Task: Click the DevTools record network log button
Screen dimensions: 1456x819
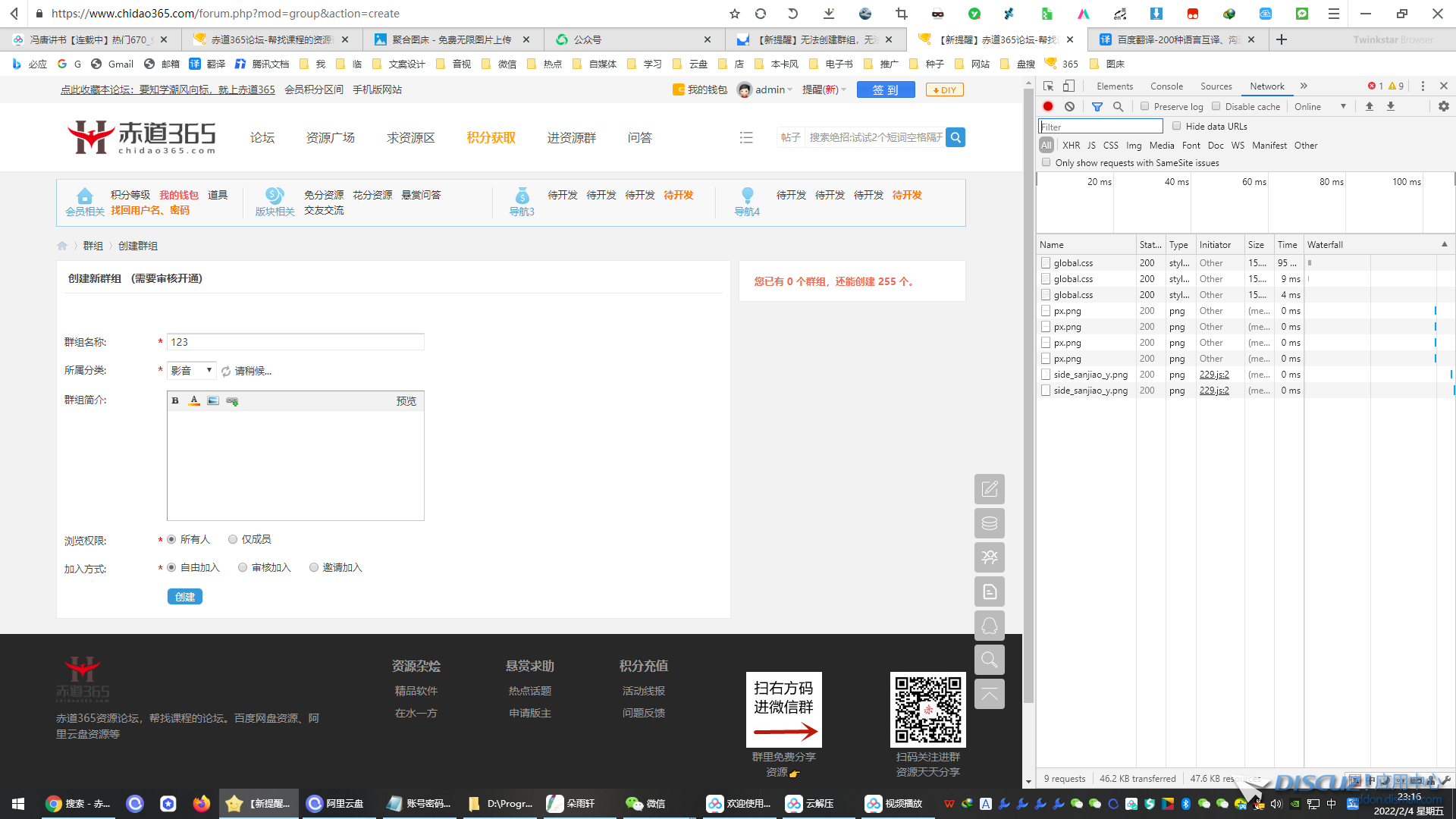Action: click(x=1048, y=107)
